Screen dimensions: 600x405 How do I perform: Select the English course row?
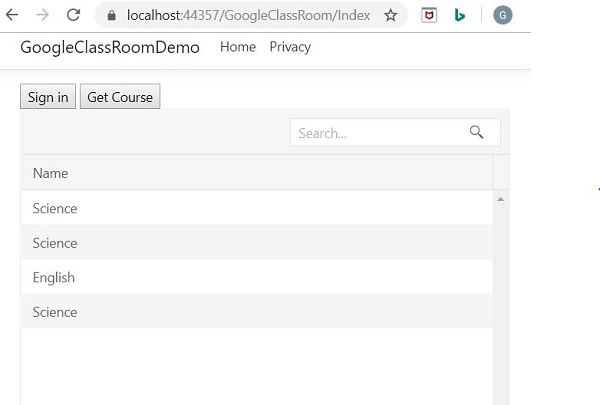pyautogui.click(x=257, y=277)
